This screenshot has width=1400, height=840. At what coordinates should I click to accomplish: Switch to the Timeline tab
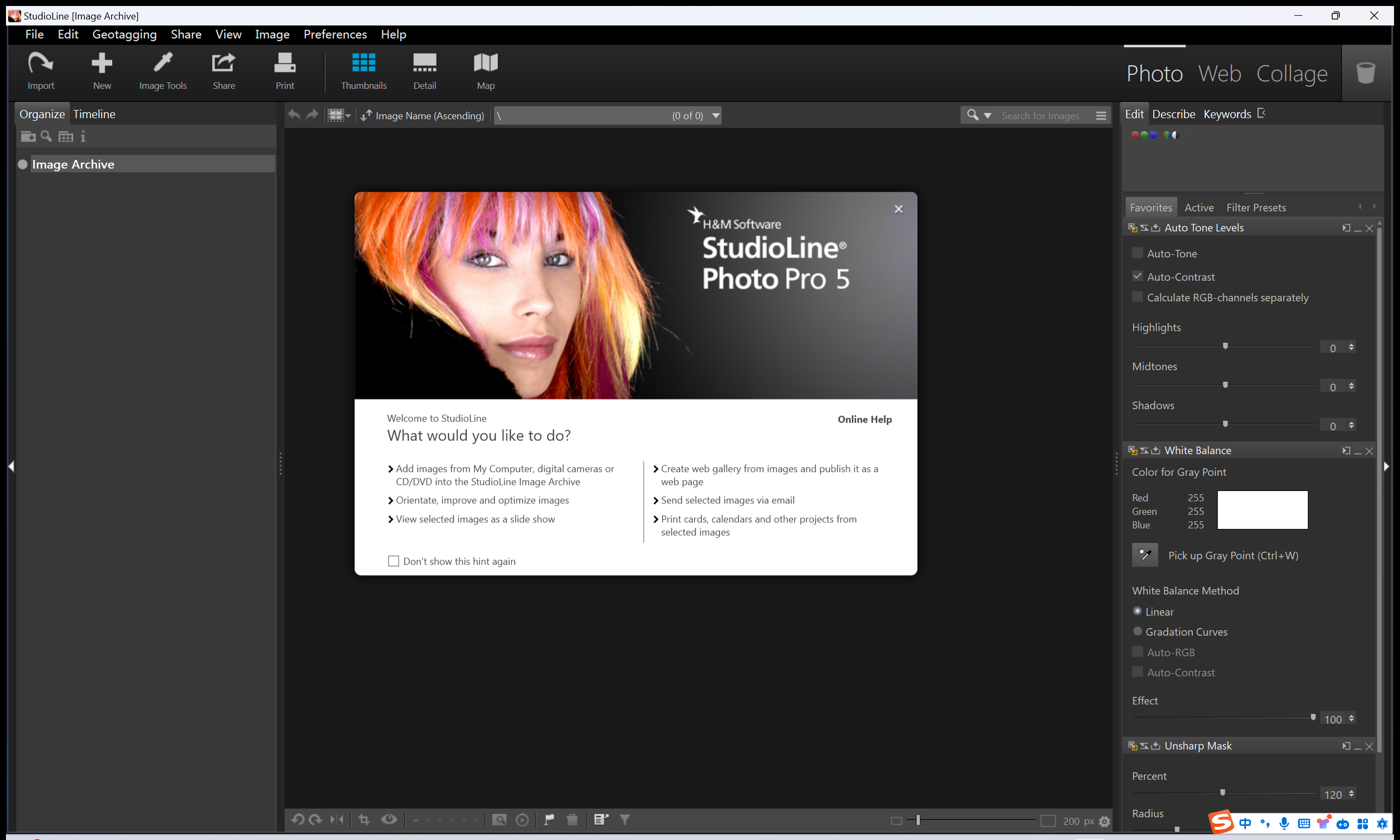click(x=94, y=114)
